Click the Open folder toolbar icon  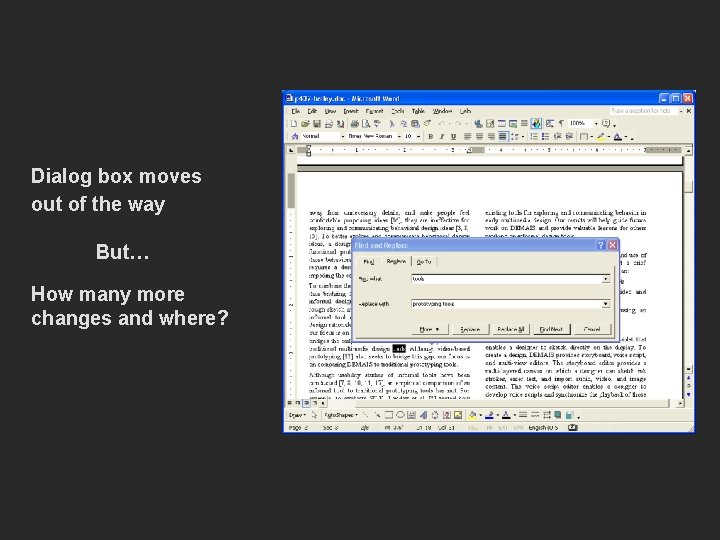(x=305, y=124)
